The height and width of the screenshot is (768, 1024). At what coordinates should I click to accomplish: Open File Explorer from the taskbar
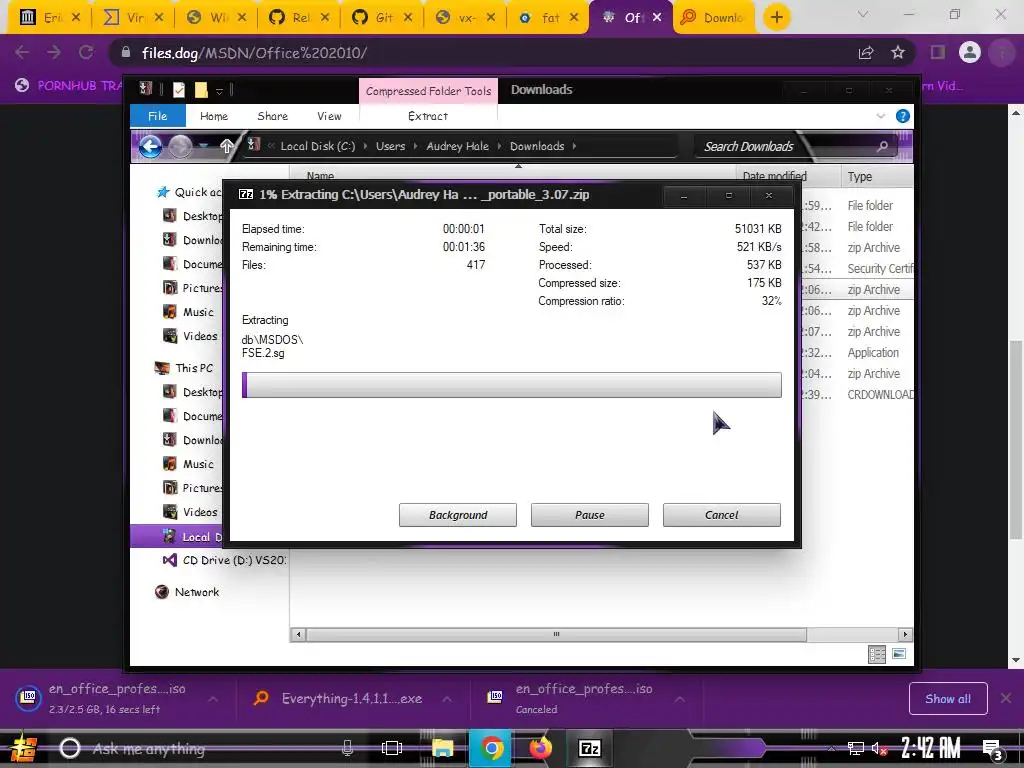point(443,748)
